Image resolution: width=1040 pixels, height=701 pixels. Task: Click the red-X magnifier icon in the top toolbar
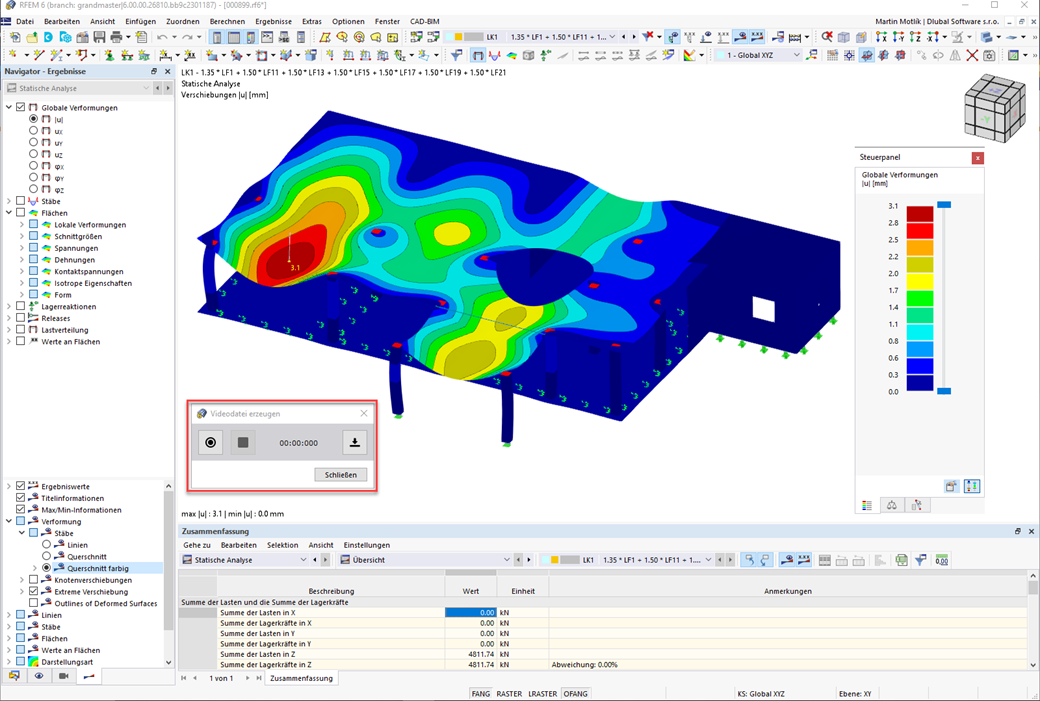pos(826,37)
